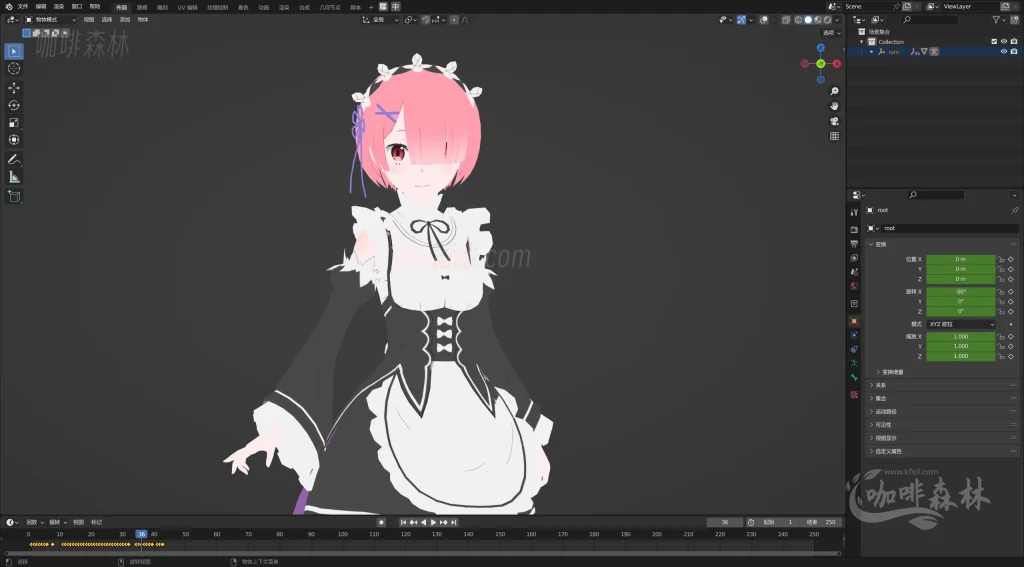
Task: Open the object mode dropdown
Action: point(50,20)
